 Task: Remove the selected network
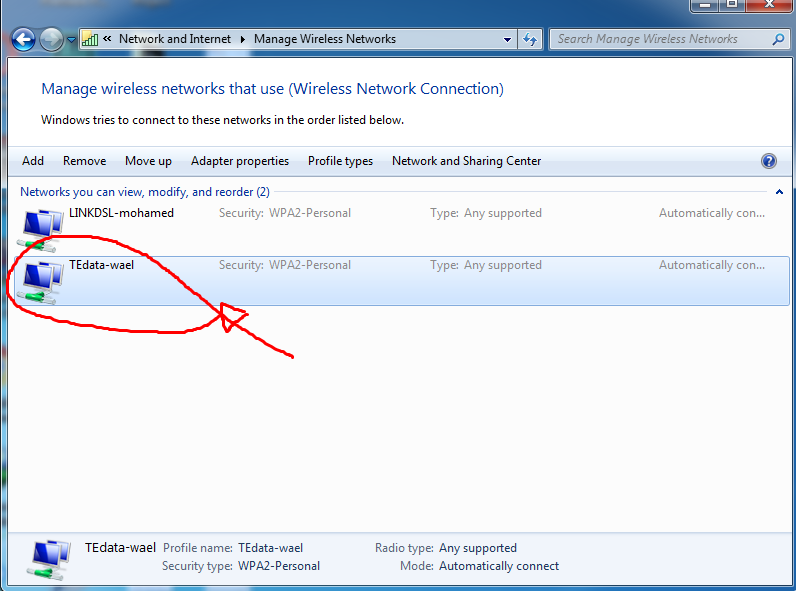[x=84, y=161]
